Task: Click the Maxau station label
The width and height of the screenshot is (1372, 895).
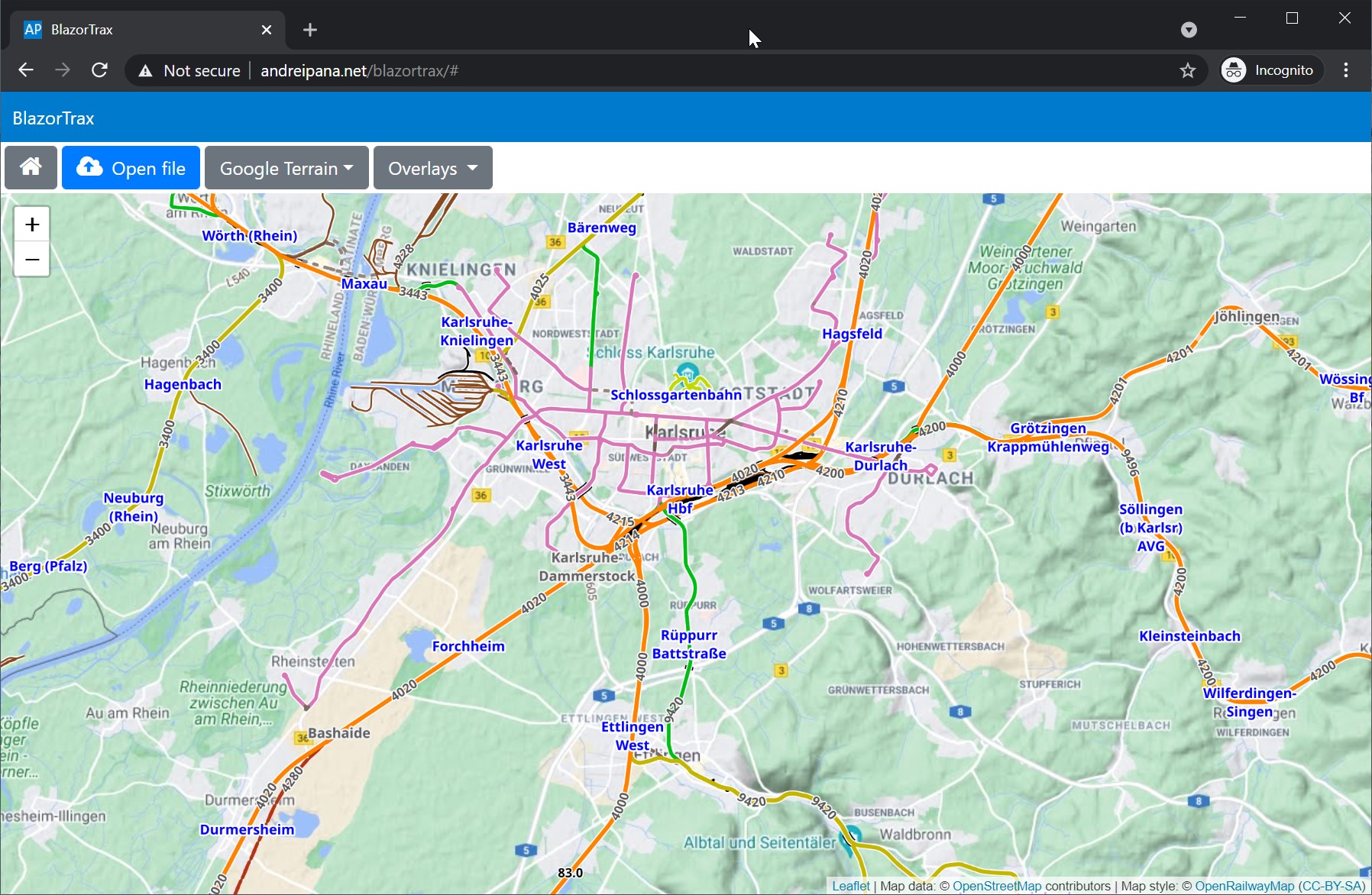Action: [364, 283]
